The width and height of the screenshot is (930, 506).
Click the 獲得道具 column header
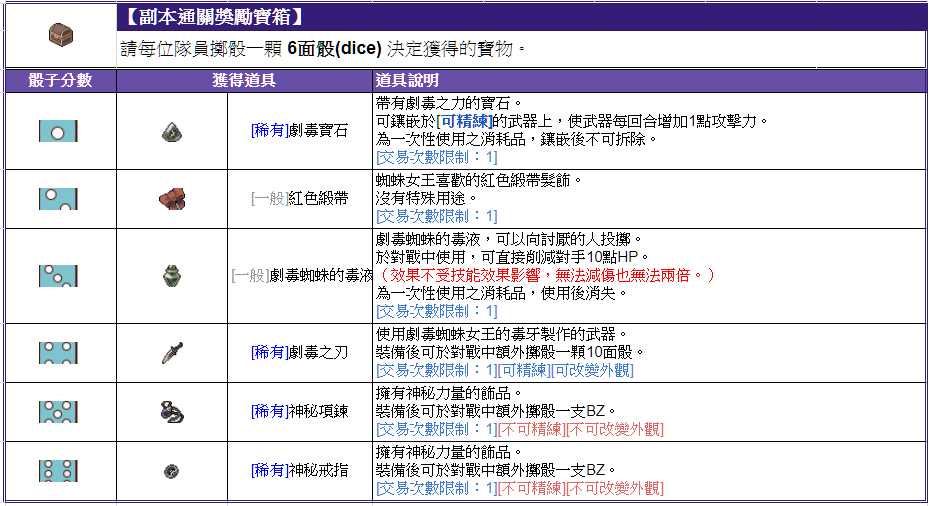pos(244,80)
